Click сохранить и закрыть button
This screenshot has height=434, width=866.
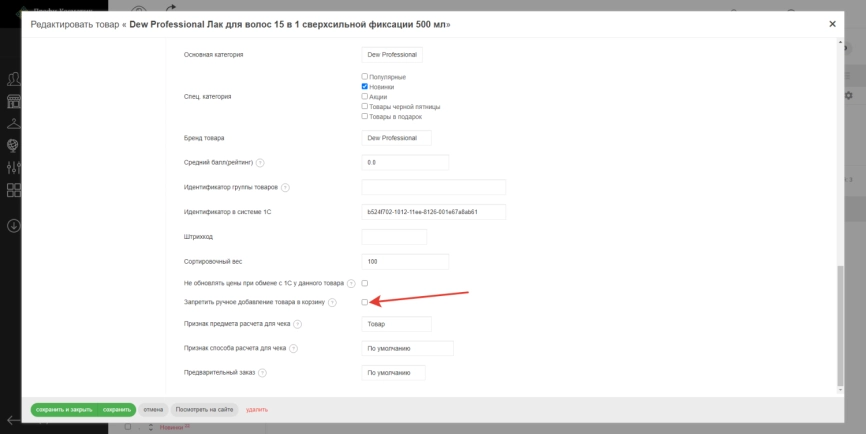point(64,410)
